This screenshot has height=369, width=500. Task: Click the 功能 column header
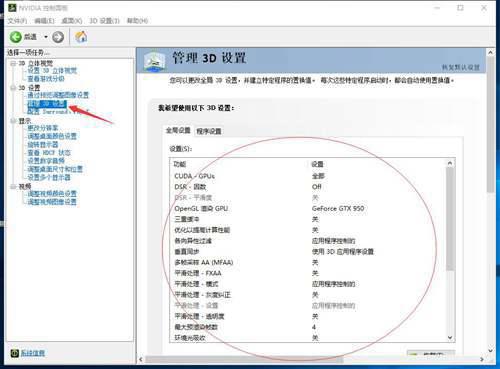pos(180,164)
